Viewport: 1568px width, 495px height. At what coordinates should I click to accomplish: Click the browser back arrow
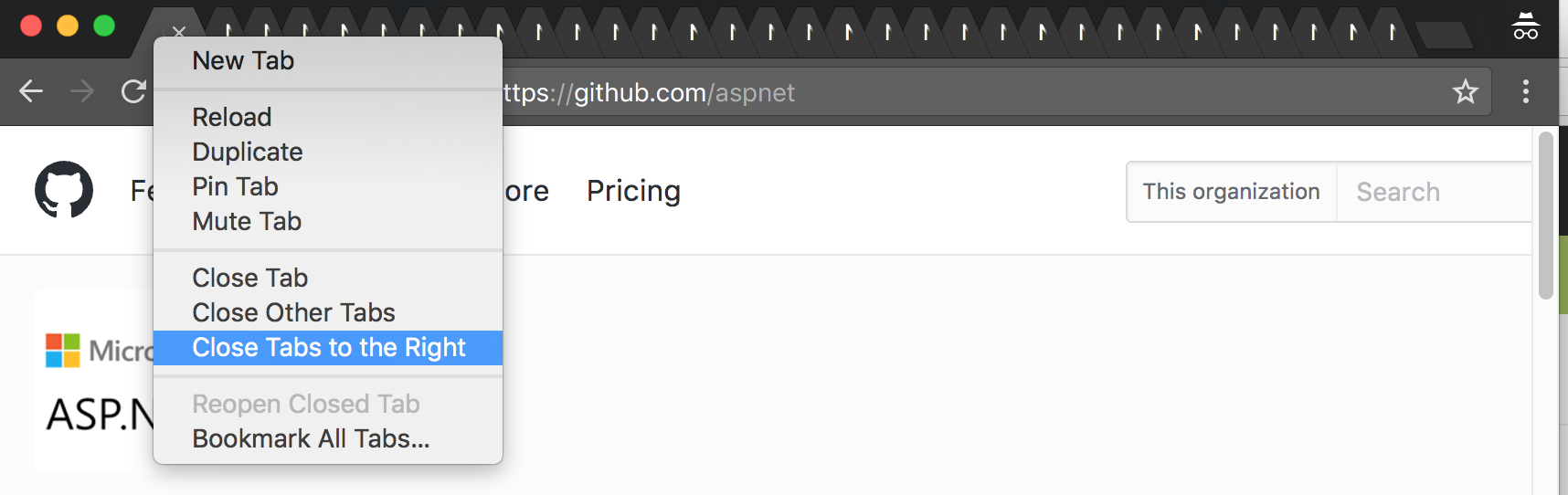[31, 91]
